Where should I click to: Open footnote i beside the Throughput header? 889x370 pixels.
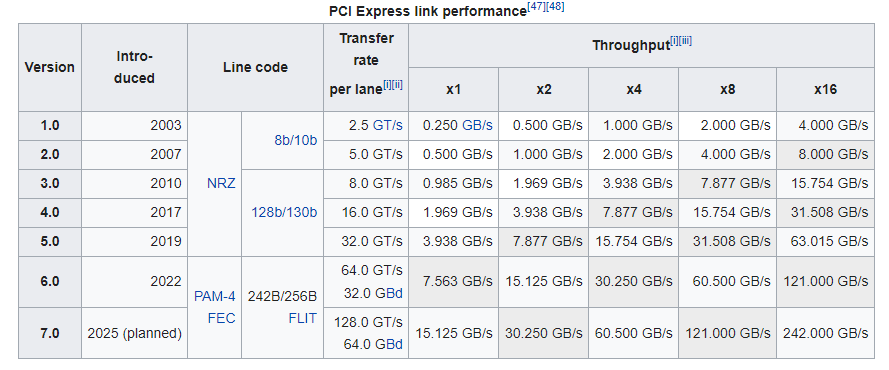click(674, 41)
